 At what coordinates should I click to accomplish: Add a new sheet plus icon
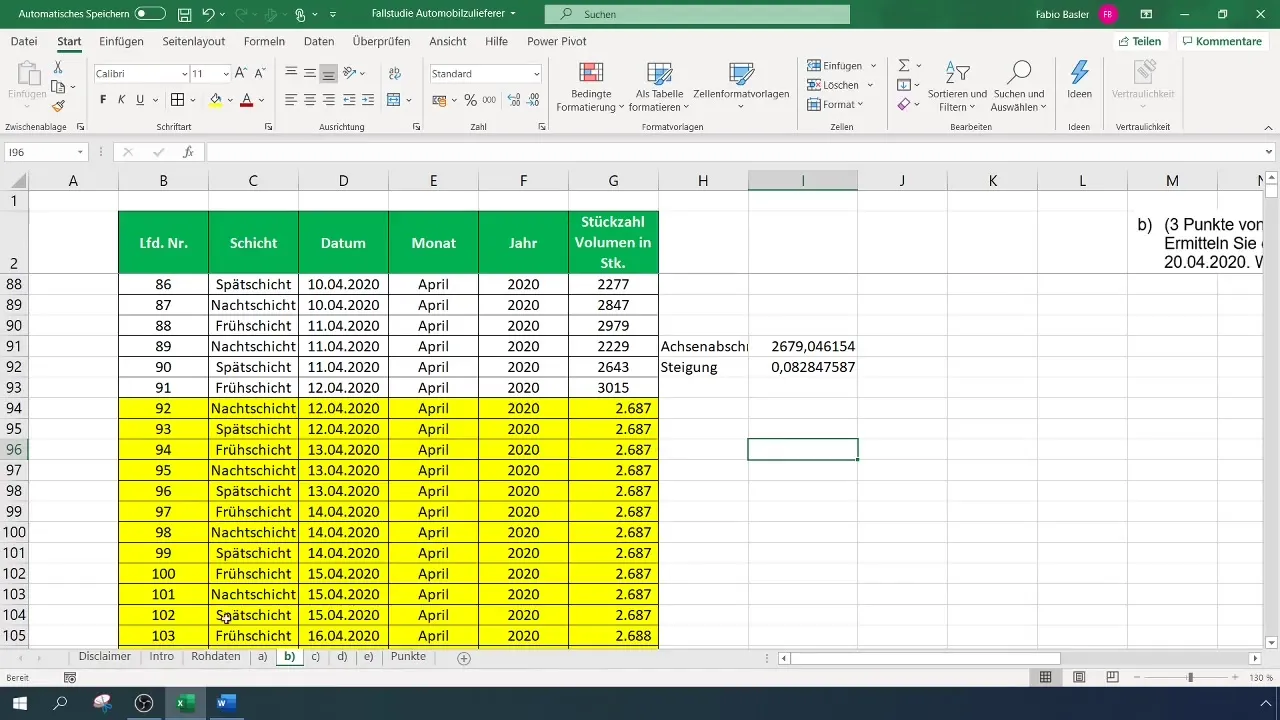(x=463, y=658)
